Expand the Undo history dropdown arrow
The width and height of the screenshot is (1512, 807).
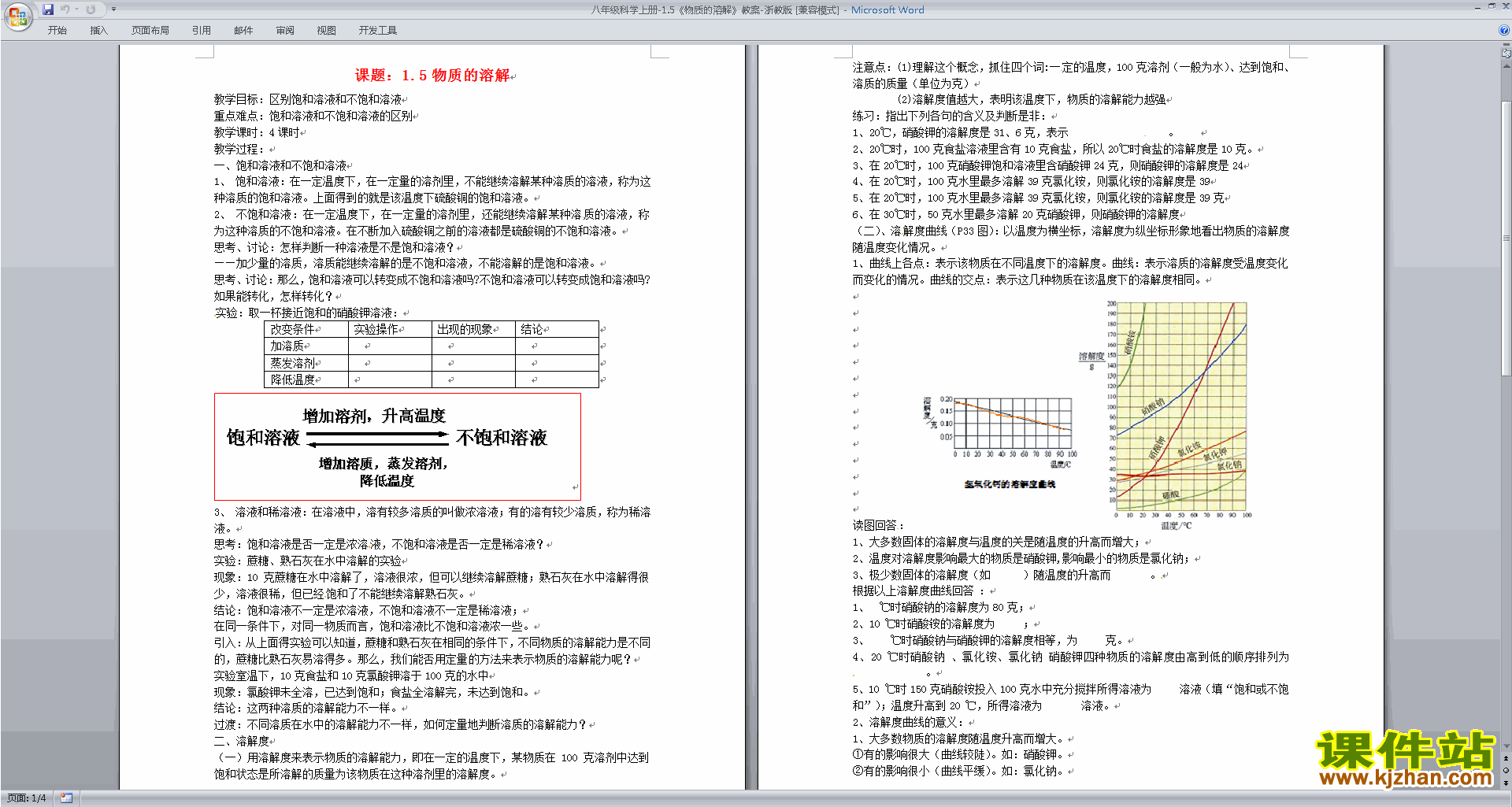(76, 9)
